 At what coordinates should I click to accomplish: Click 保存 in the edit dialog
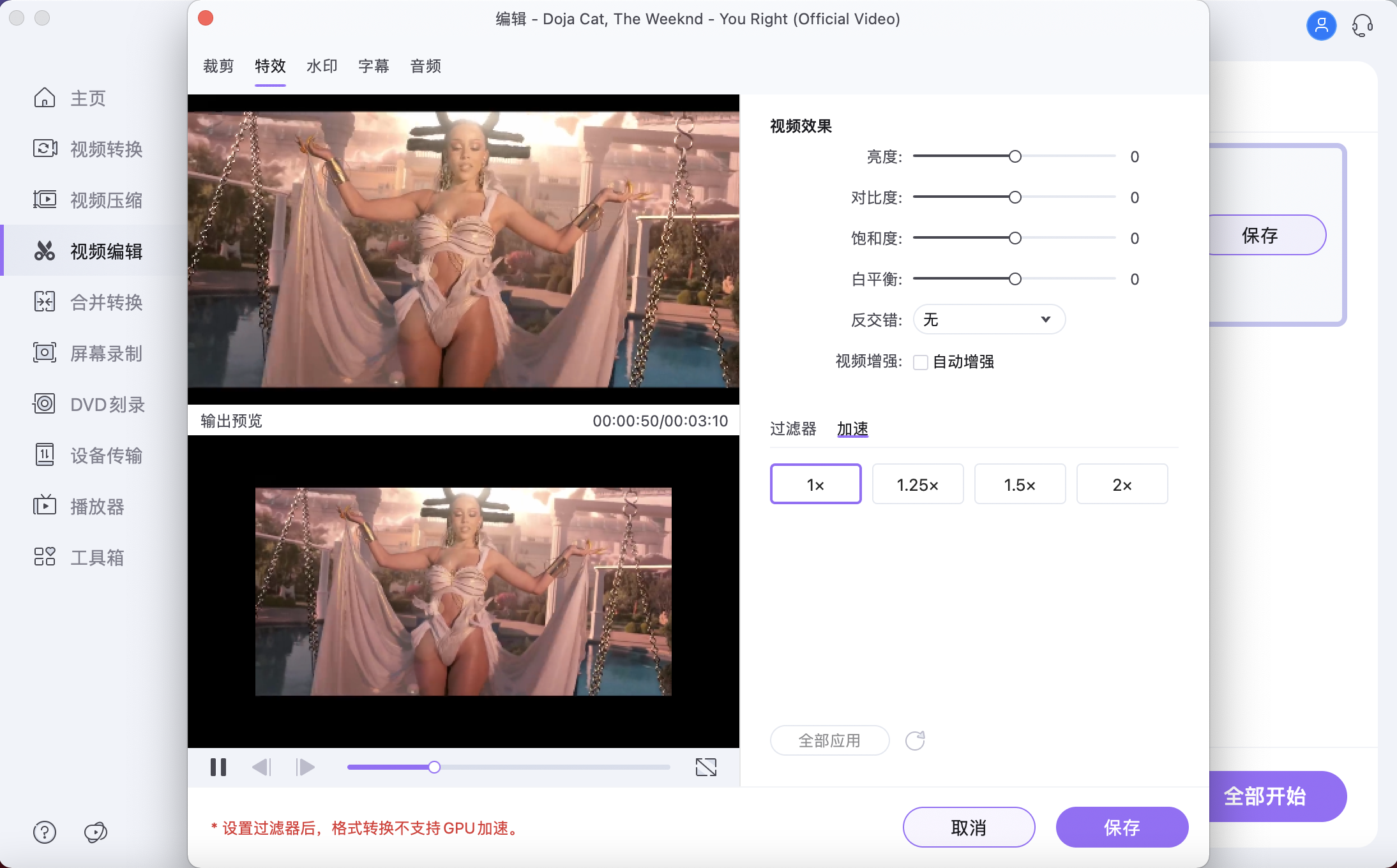click(x=1122, y=827)
